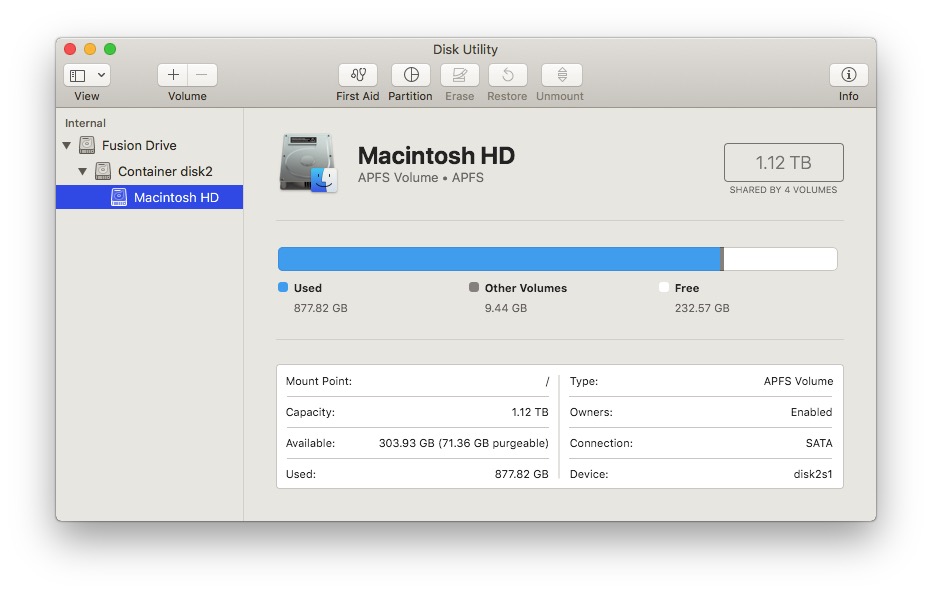Image resolution: width=932 pixels, height=595 pixels.
Task: Zoom the window with green button
Action: coord(110,49)
